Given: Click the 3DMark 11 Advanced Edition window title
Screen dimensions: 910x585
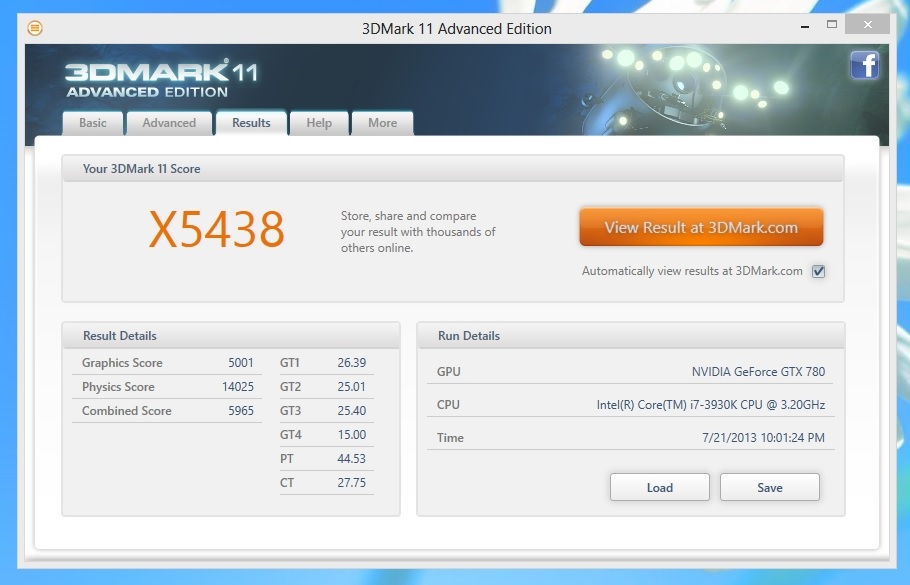Looking at the screenshot, I should tap(457, 28).
